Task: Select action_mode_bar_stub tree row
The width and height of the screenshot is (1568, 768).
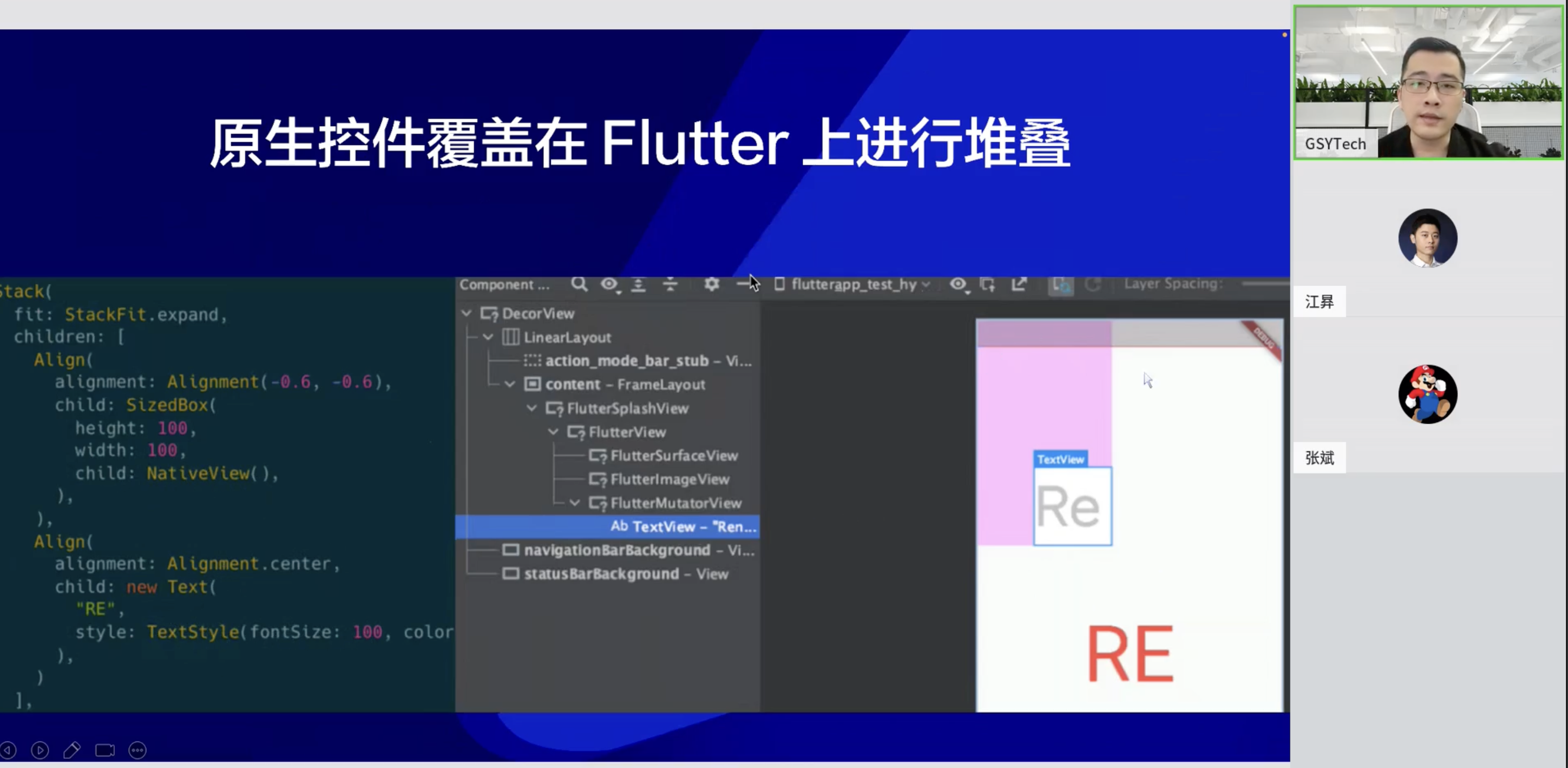Action: coord(648,361)
